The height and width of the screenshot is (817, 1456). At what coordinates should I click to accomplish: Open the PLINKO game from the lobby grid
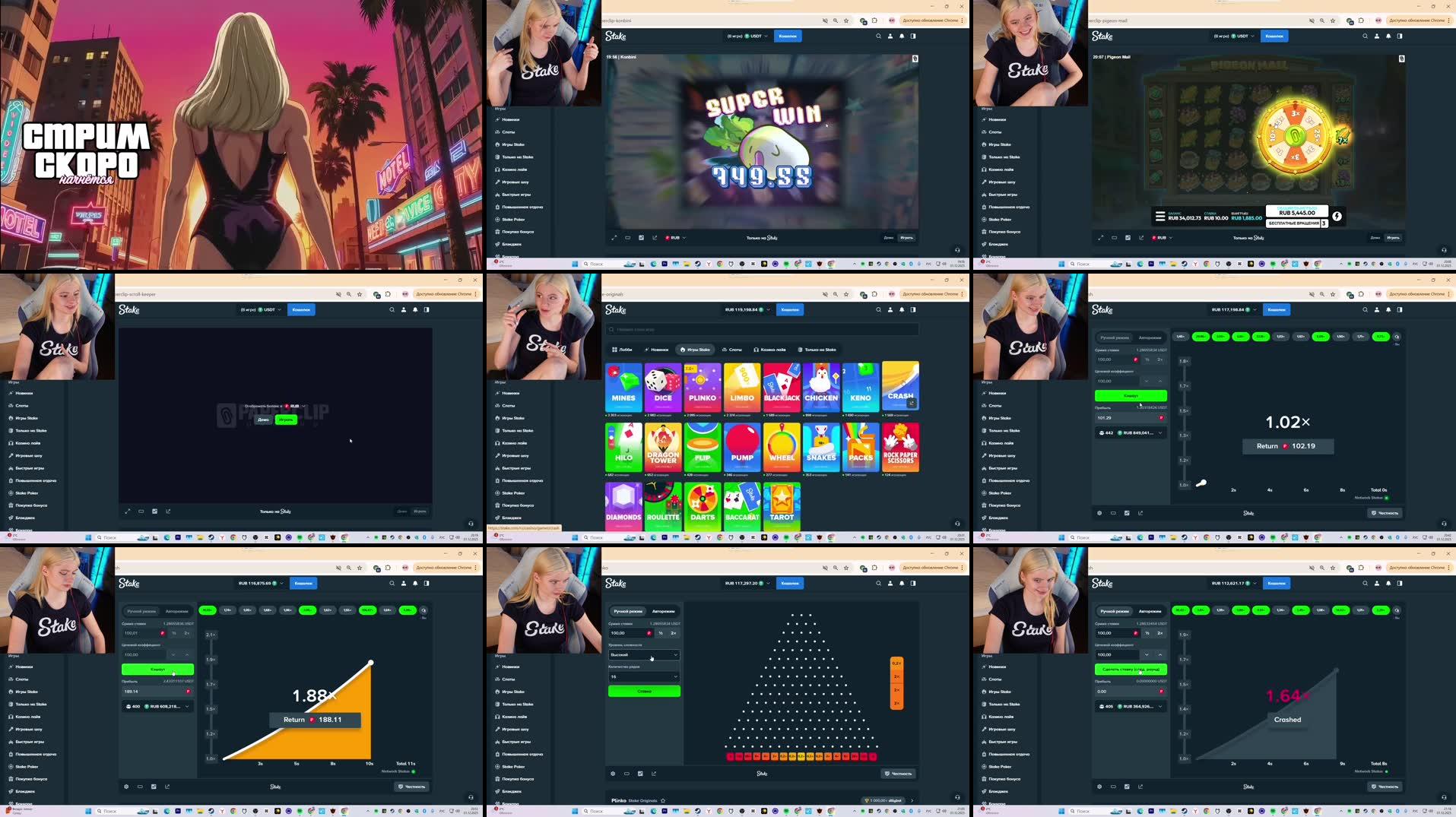pyautogui.click(x=703, y=386)
